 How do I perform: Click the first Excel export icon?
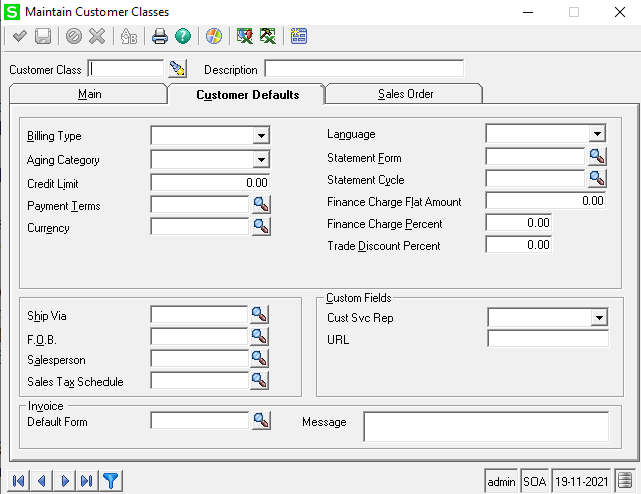pyautogui.click(x=245, y=36)
